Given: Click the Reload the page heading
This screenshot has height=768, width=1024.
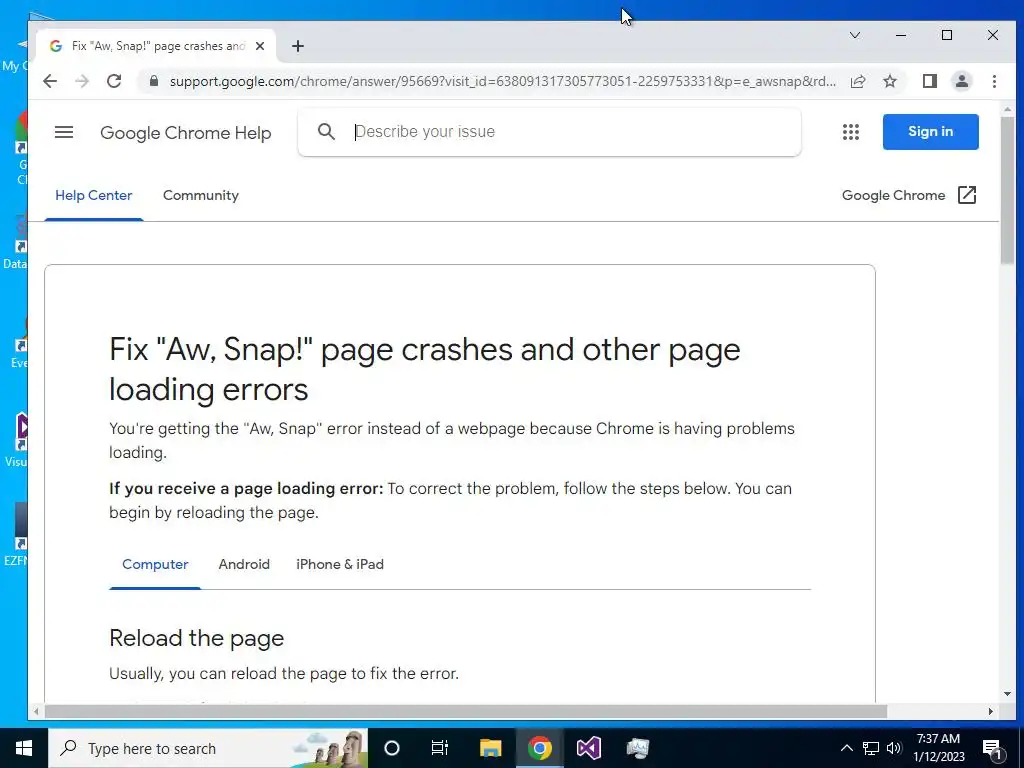Looking at the screenshot, I should click(197, 638).
